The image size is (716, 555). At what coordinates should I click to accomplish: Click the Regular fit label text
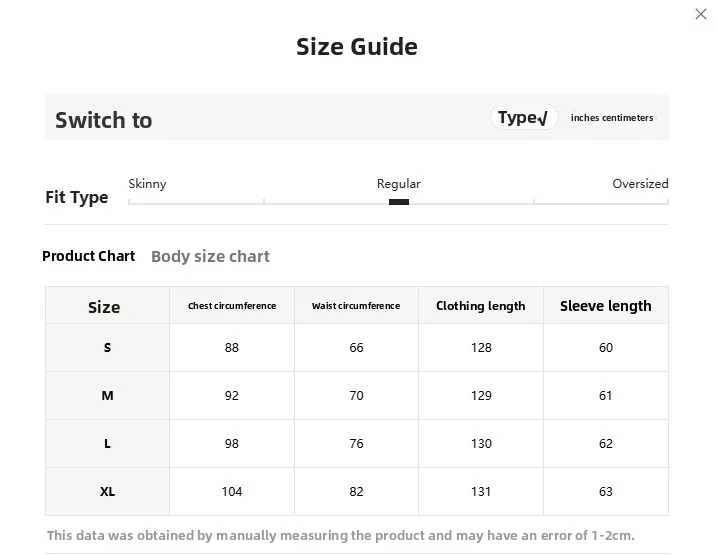point(399,184)
